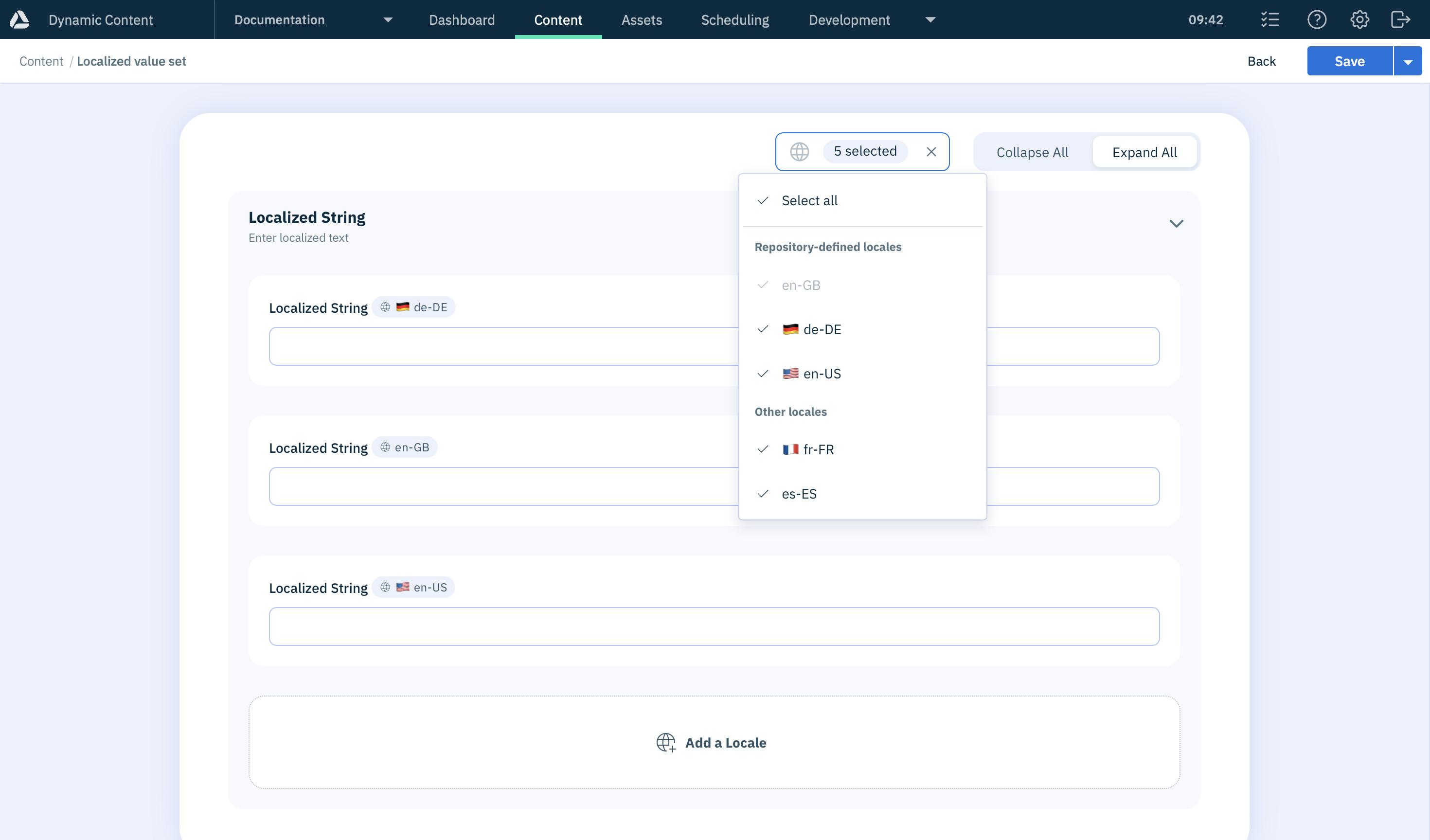This screenshot has width=1430, height=840.
Task: Open the tasks checklist icon
Action: point(1270,19)
